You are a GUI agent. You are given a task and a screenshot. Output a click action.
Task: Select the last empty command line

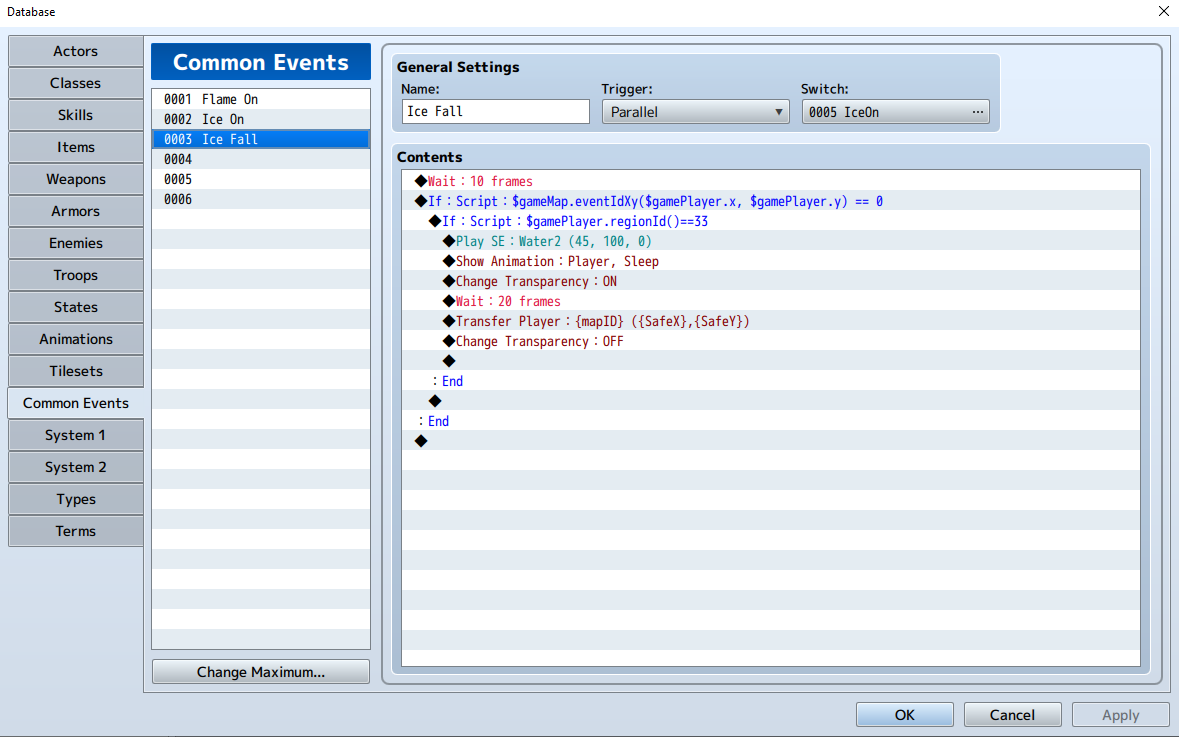[x=771, y=441]
